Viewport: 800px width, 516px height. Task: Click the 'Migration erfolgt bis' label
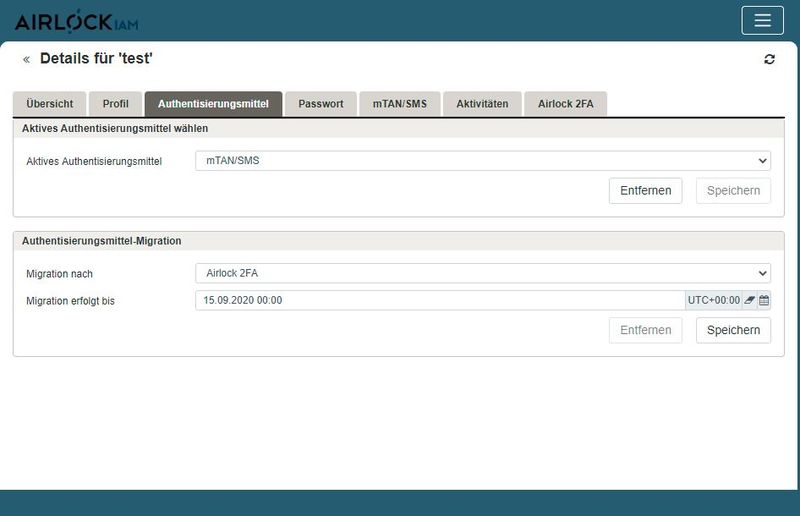[70, 301]
